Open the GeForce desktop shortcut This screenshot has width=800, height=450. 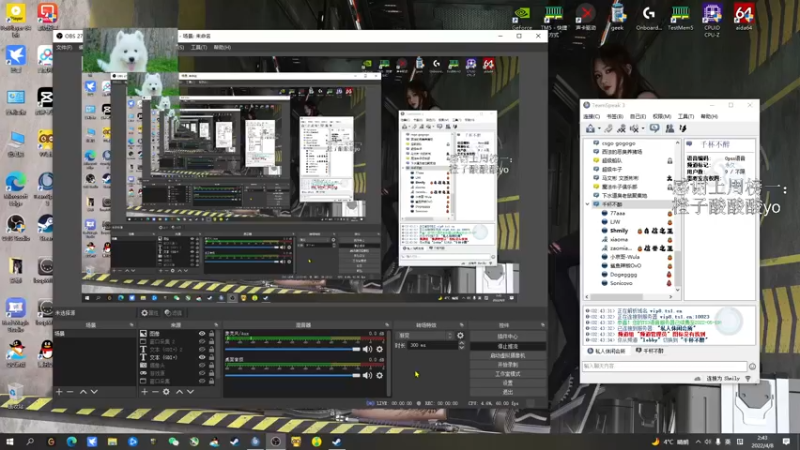tap(522, 16)
